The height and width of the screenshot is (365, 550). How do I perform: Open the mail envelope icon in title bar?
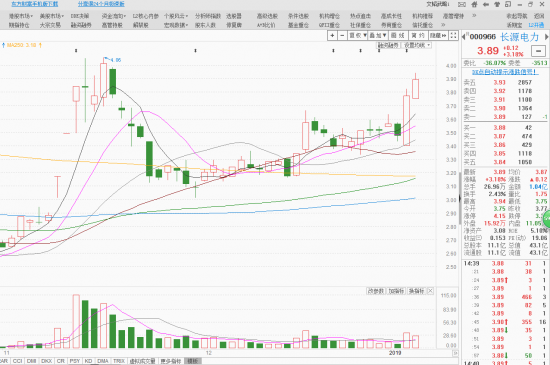point(462,4)
